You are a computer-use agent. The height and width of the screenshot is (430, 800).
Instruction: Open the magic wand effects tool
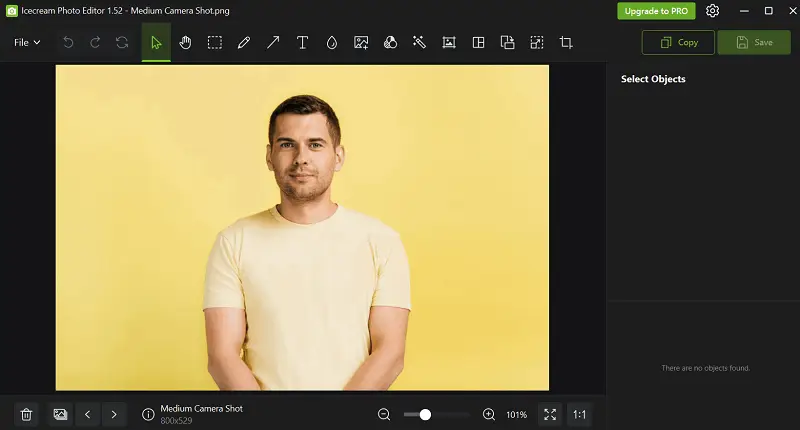pyautogui.click(x=419, y=42)
